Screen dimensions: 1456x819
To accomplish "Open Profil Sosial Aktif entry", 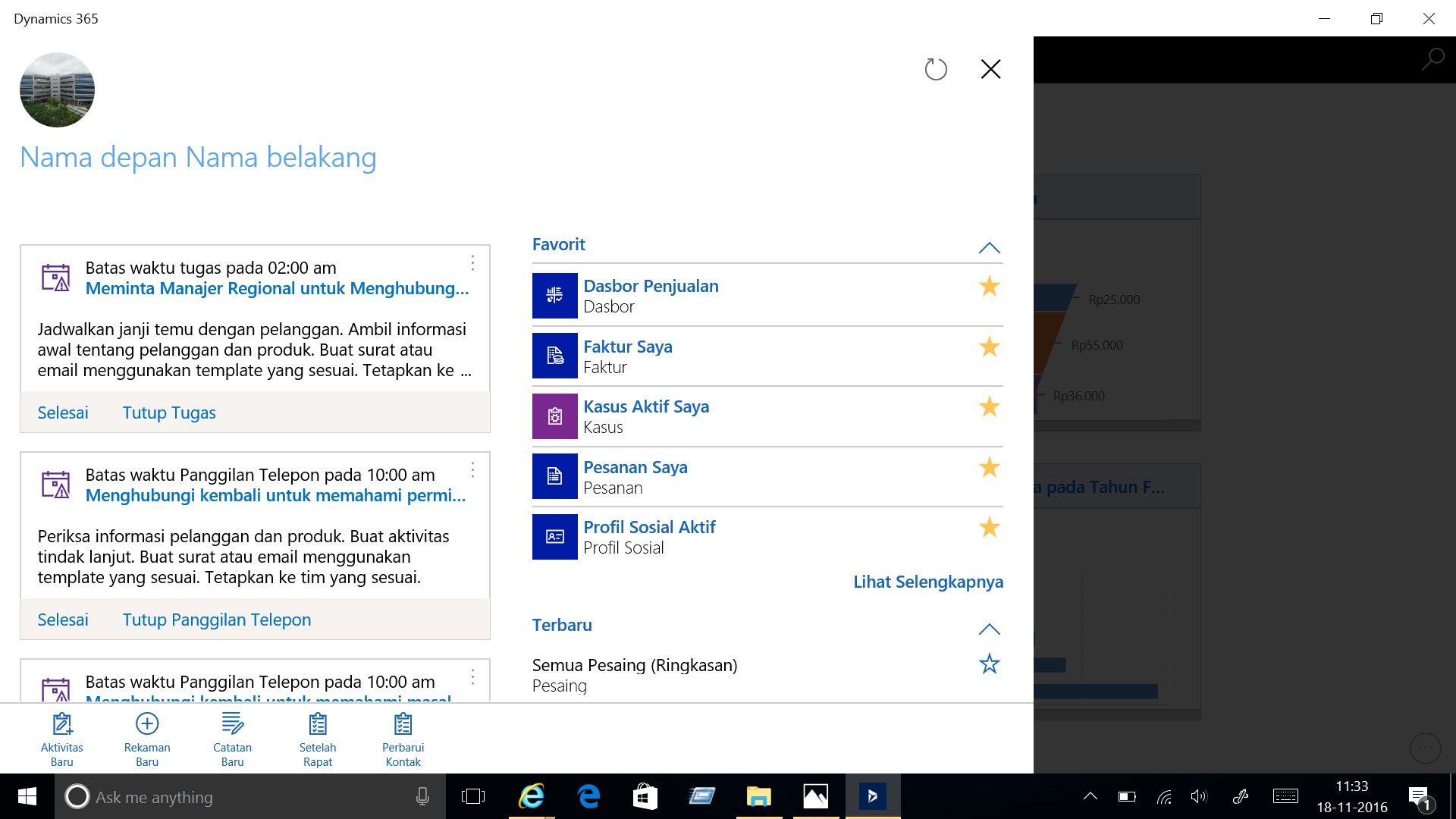I will tap(649, 528).
